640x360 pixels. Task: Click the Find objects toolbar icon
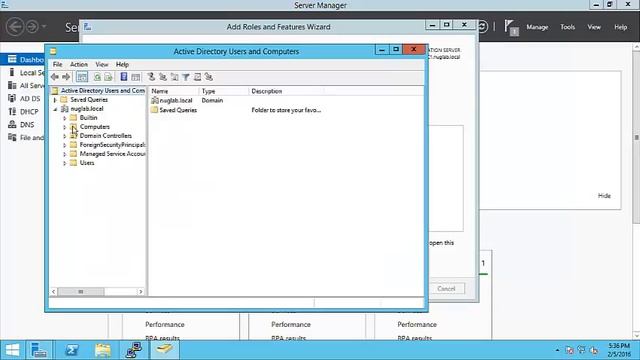(x=197, y=77)
